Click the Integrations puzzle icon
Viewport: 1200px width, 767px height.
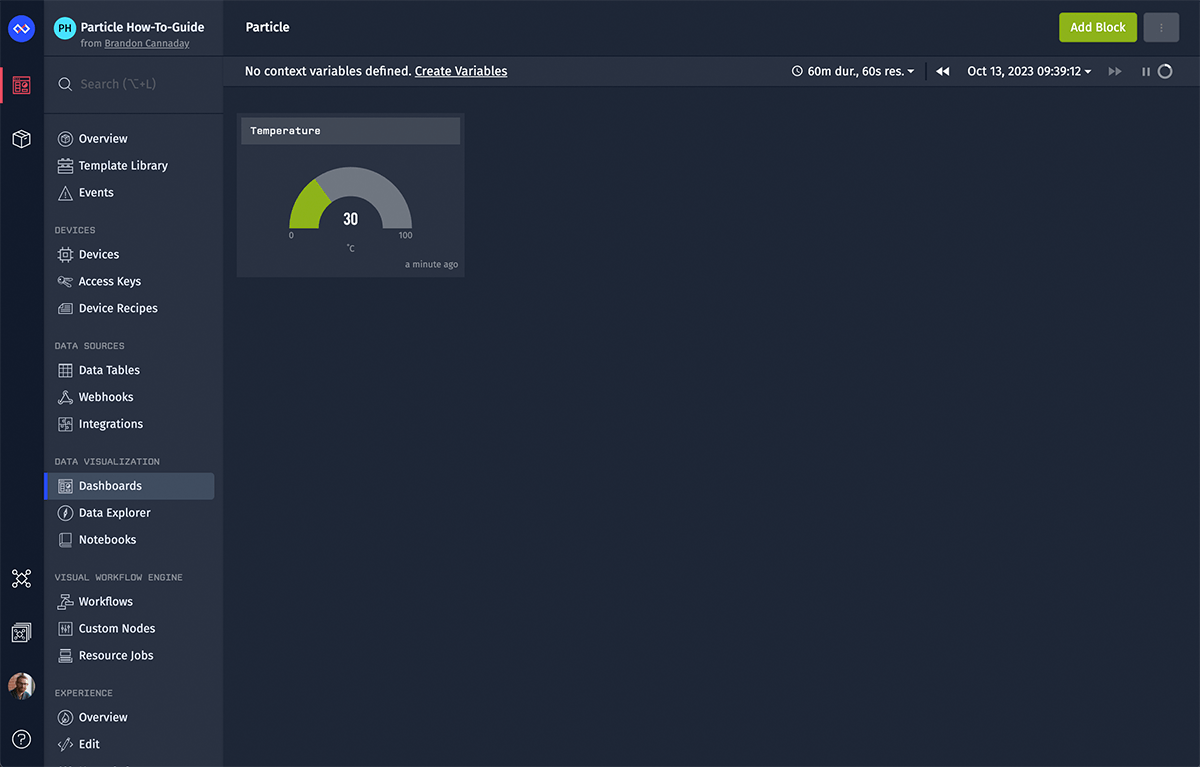[x=65, y=424]
